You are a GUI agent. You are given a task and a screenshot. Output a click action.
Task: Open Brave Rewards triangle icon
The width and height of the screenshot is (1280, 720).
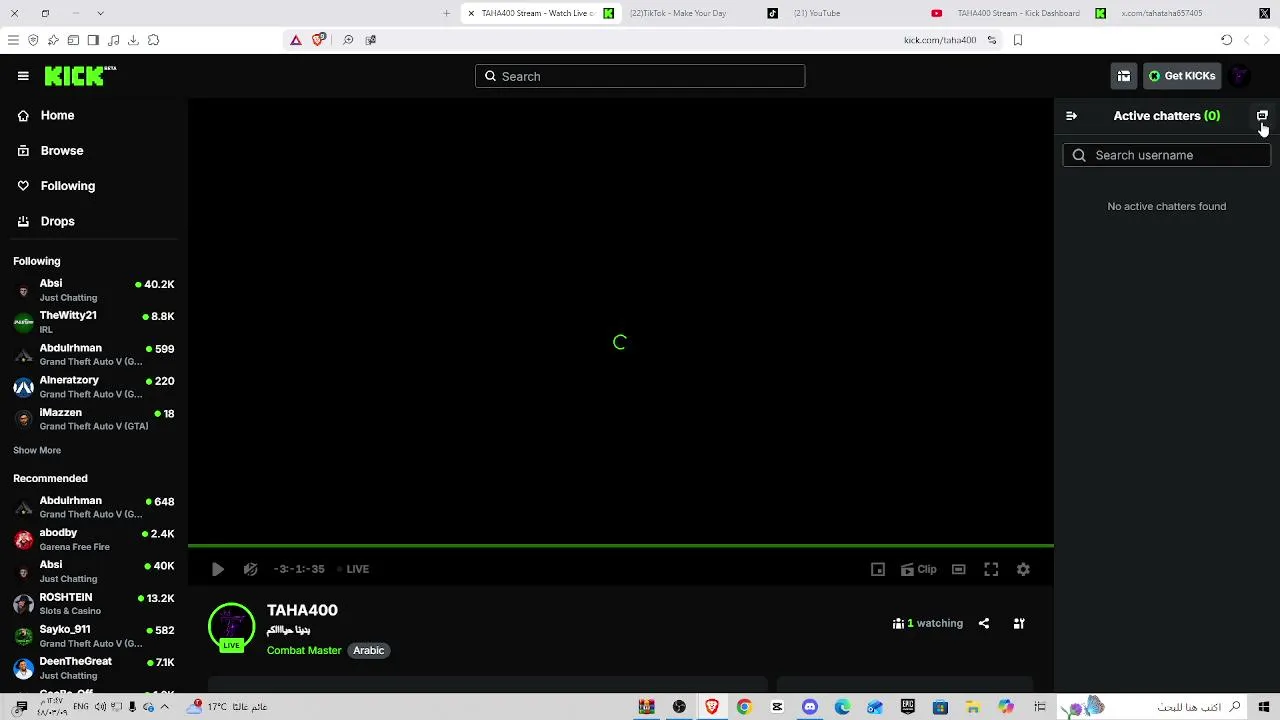coord(296,40)
